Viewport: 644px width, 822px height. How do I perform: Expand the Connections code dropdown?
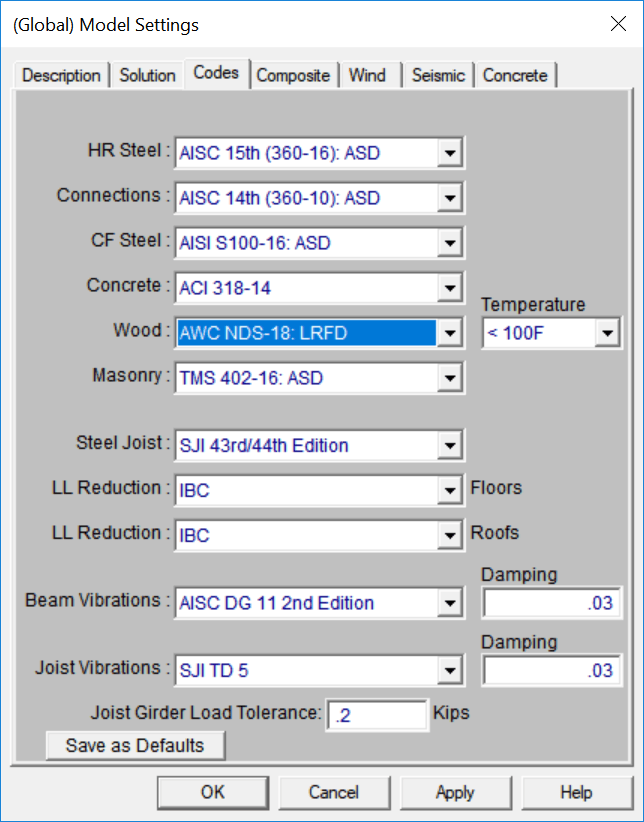(x=449, y=198)
